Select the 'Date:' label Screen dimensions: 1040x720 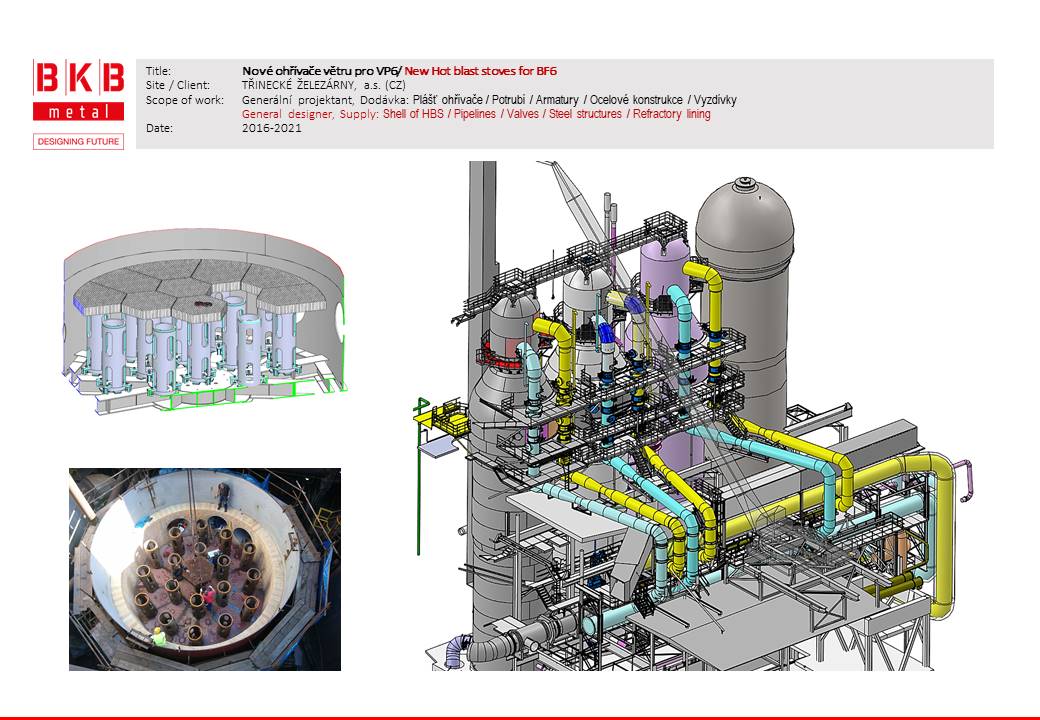tap(159, 128)
